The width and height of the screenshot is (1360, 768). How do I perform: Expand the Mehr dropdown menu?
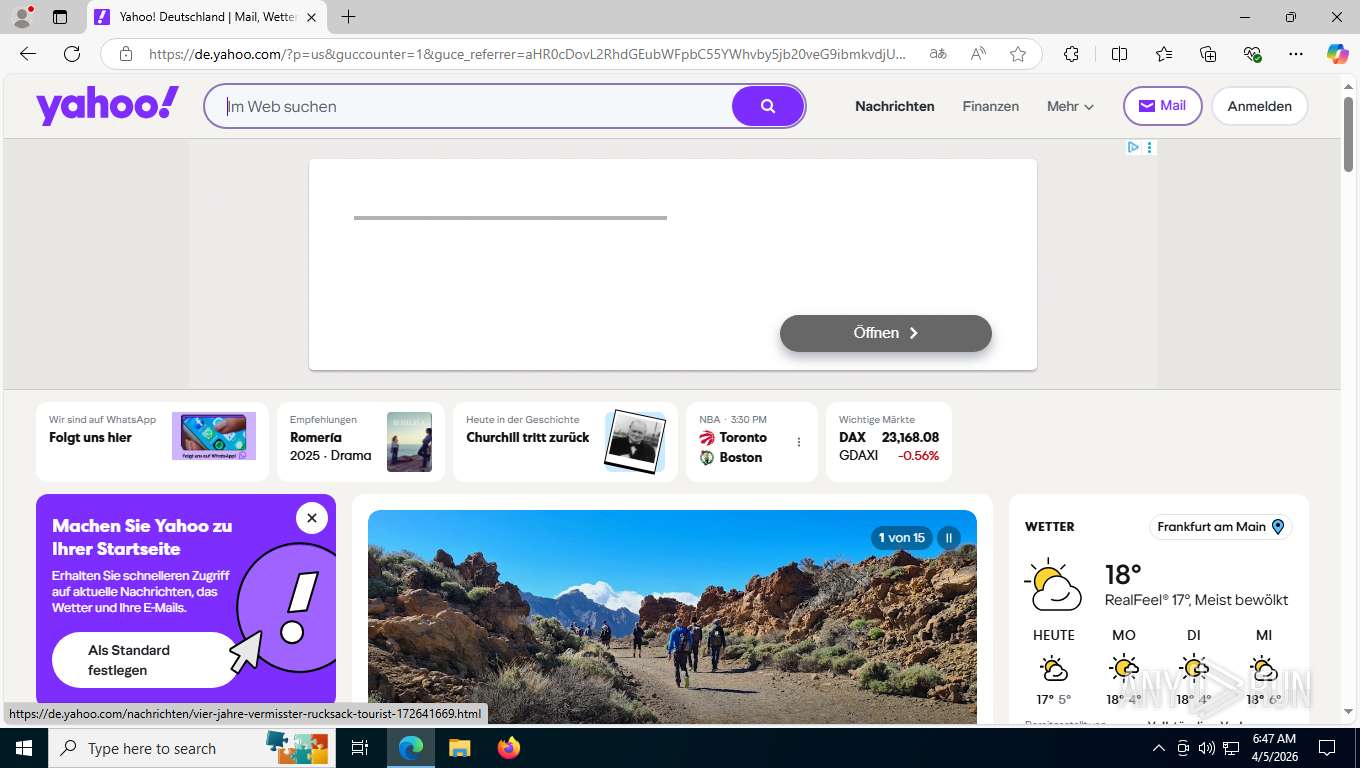click(x=1070, y=106)
